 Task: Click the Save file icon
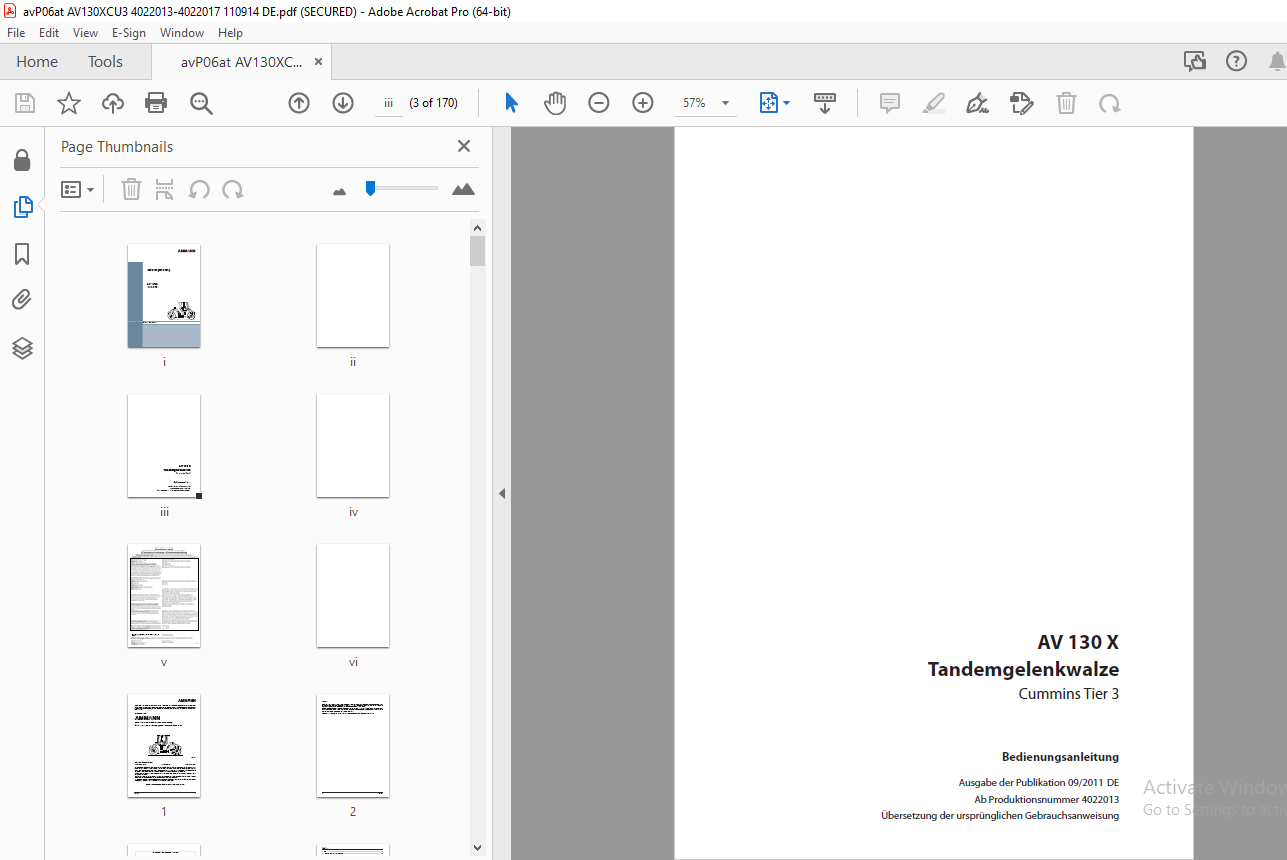click(x=25, y=103)
